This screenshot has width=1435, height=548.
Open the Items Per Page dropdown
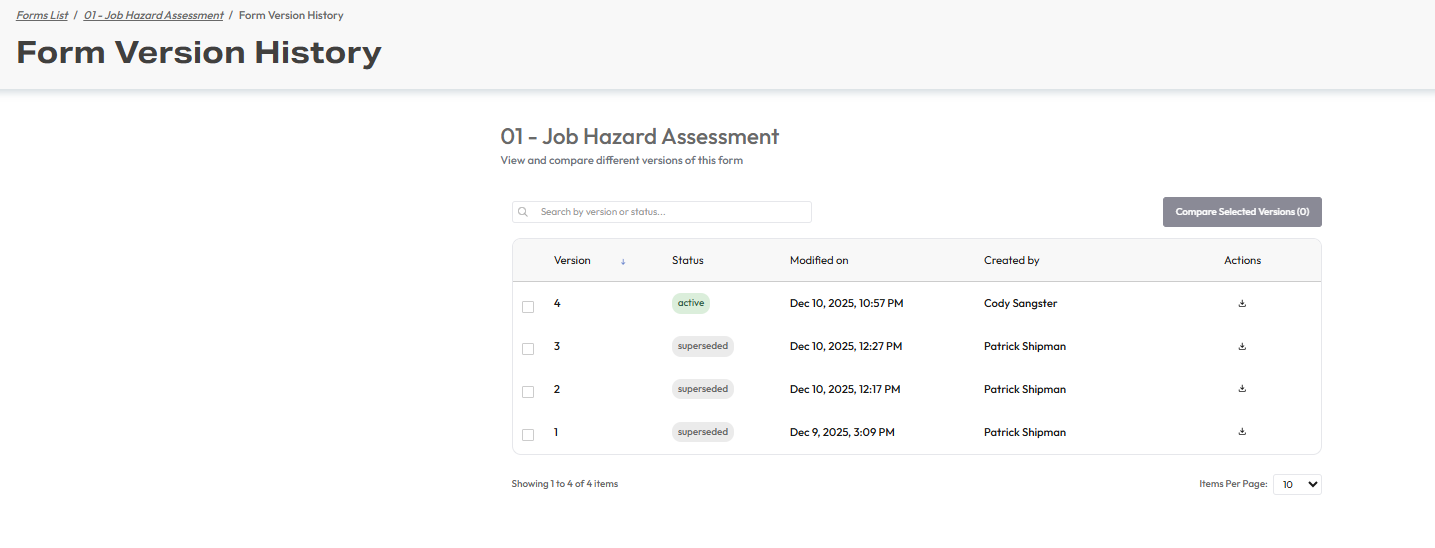[x=1297, y=484]
